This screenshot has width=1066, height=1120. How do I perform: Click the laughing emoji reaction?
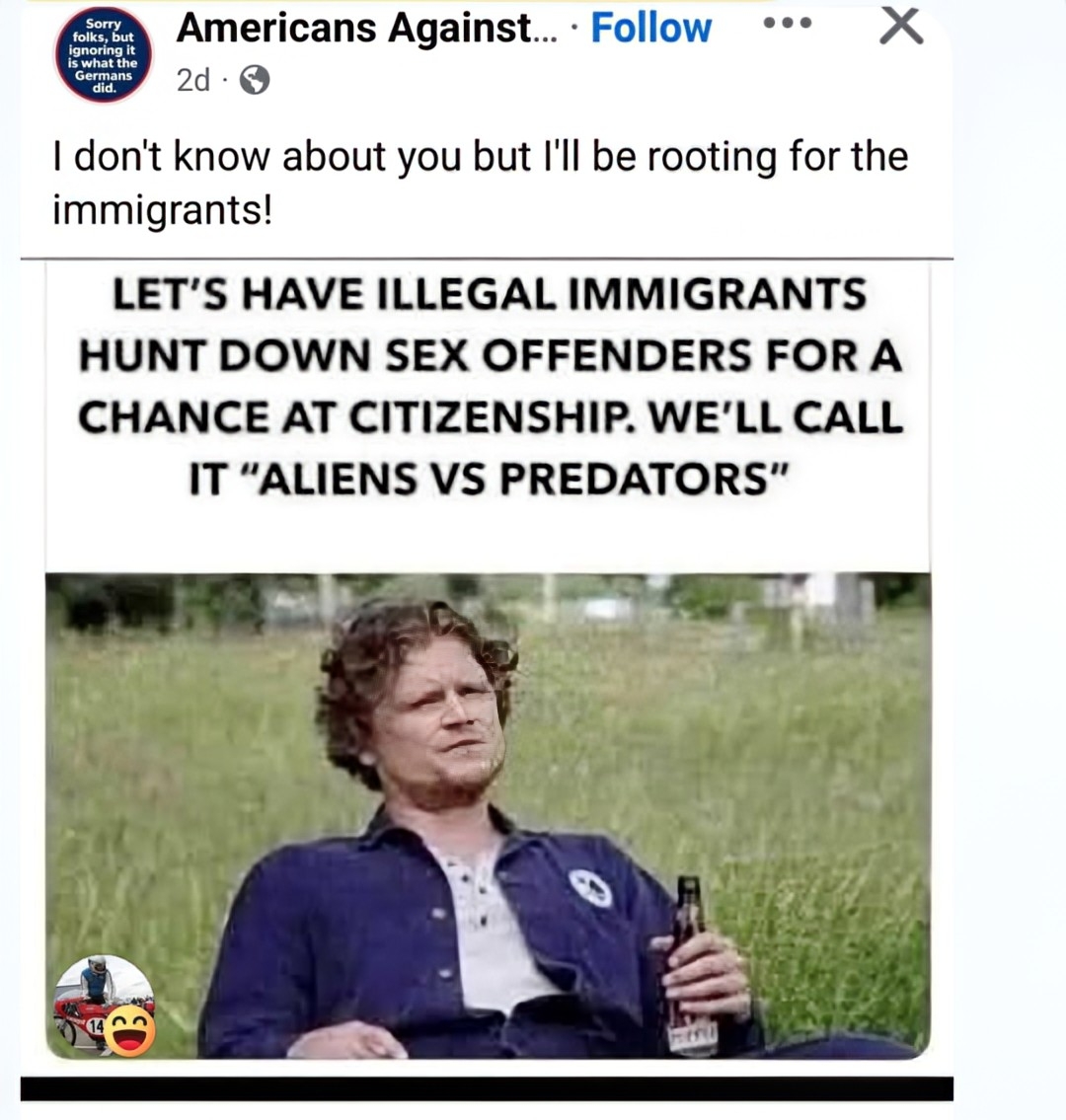click(128, 1030)
